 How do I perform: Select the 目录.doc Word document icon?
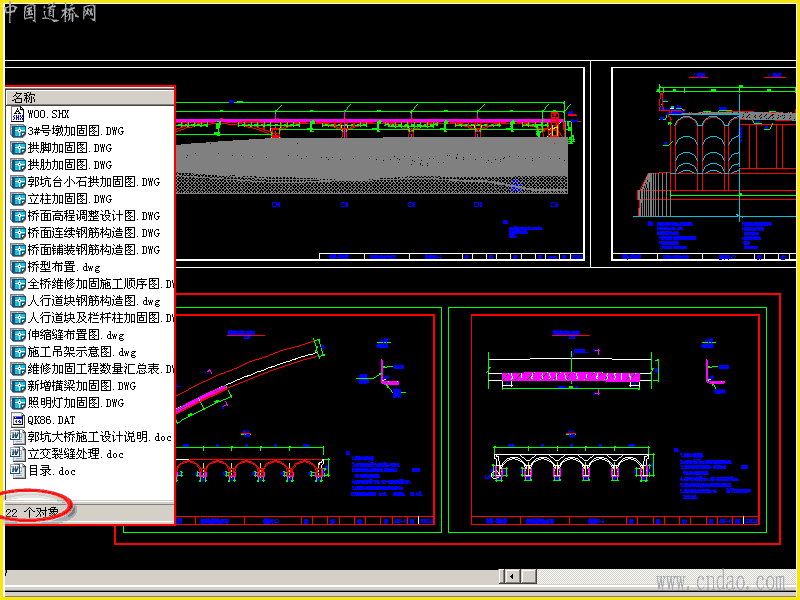pyautogui.click(x=18, y=471)
